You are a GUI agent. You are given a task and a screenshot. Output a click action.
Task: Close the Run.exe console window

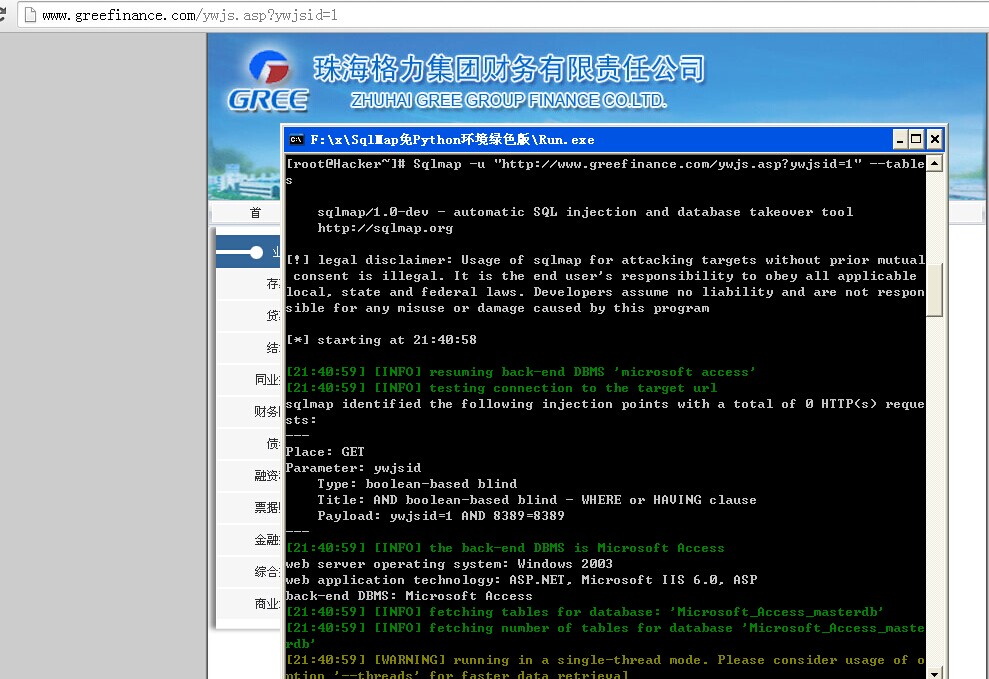coord(935,139)
